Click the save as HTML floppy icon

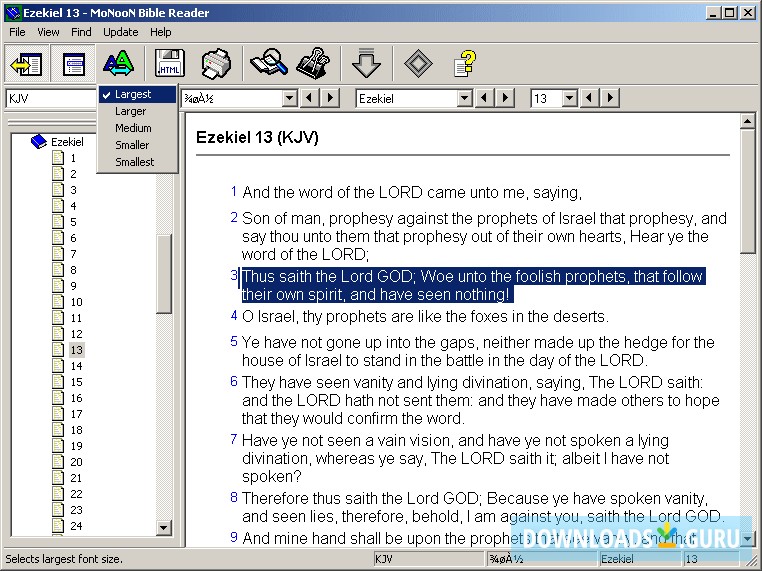tap(169, 64)
